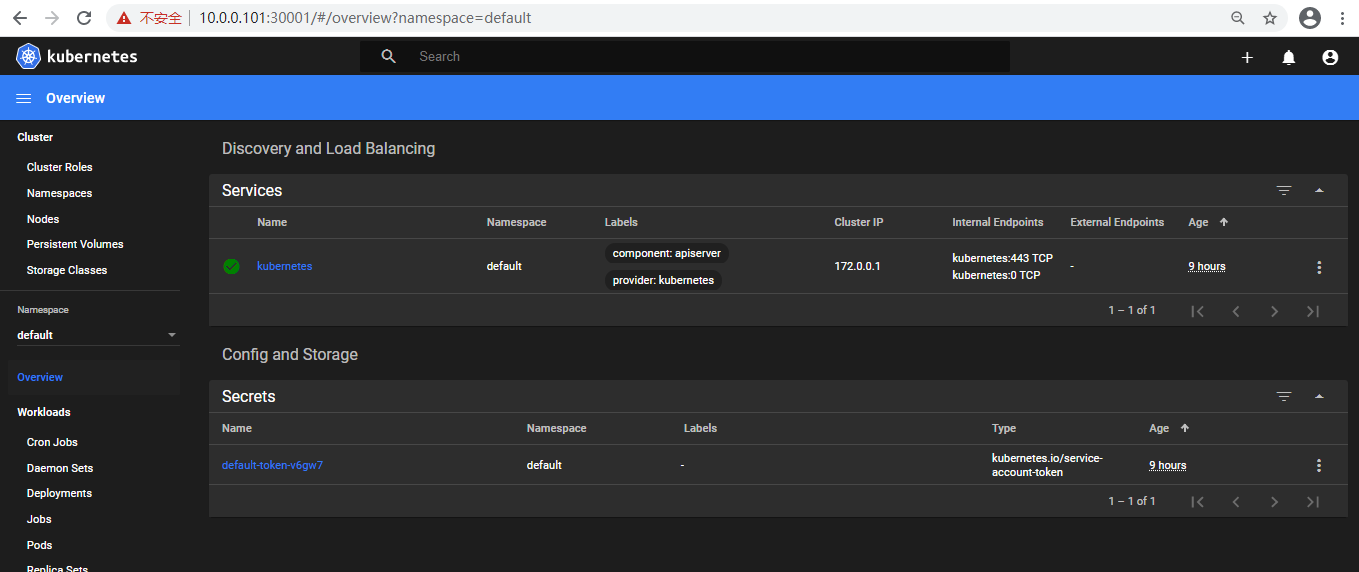This screenshot has height=572, width=1359.
Task: Click the filter icon in Services card
Action: (1284, 190)
